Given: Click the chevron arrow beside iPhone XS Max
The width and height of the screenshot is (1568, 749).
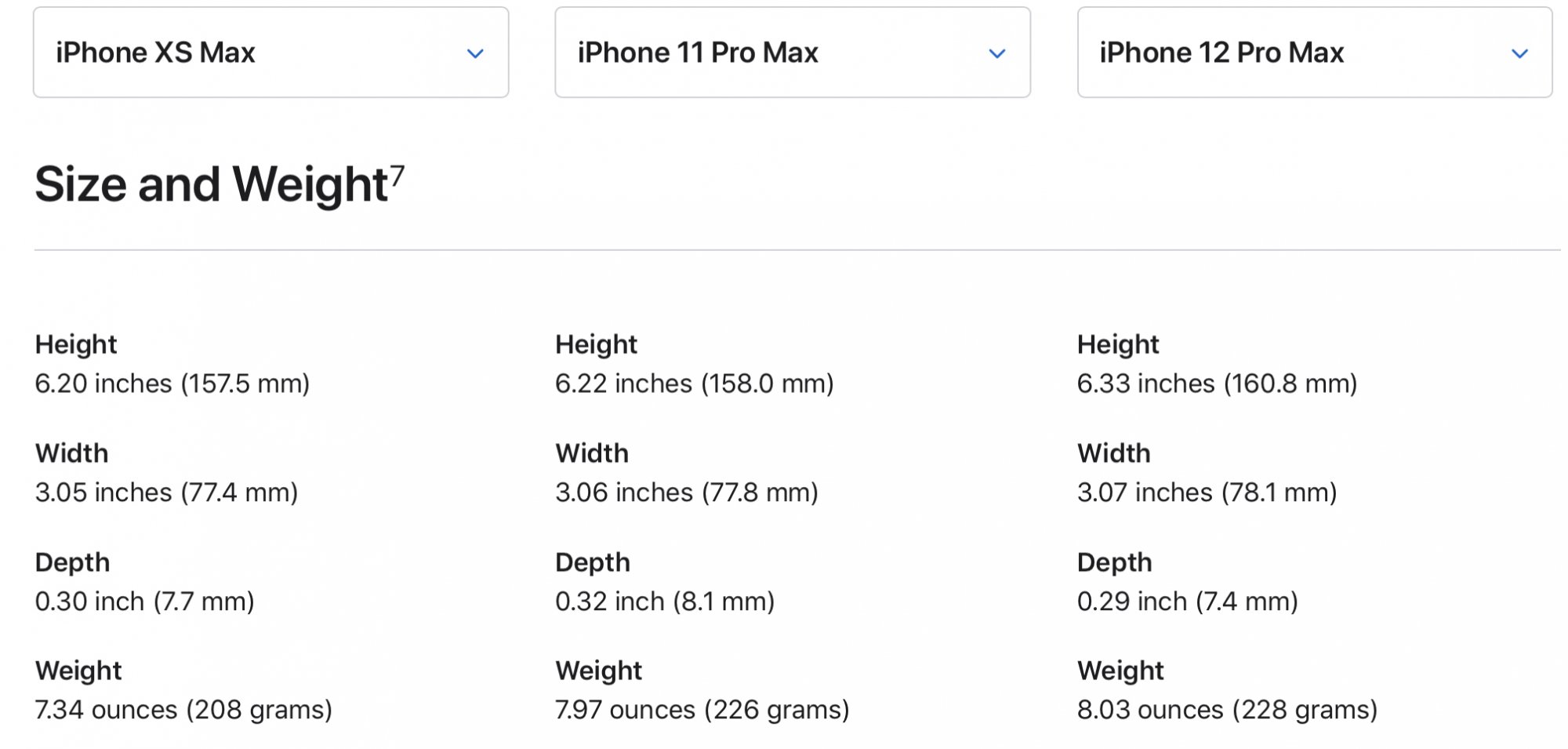Looking at the screenshot, I should (475, 53).
